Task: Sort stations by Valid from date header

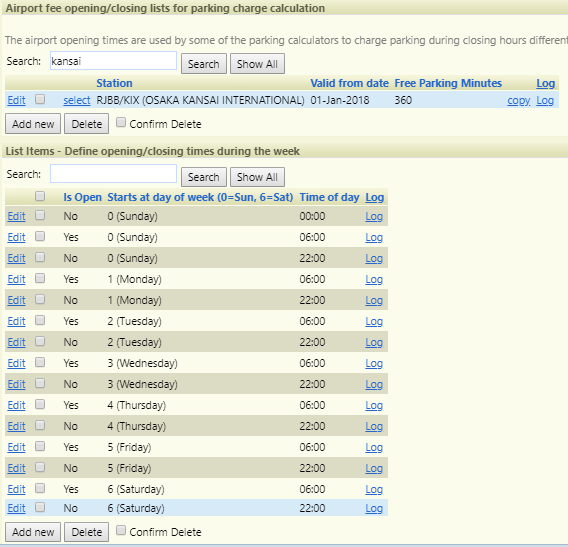Action: [x=349, y=83]
